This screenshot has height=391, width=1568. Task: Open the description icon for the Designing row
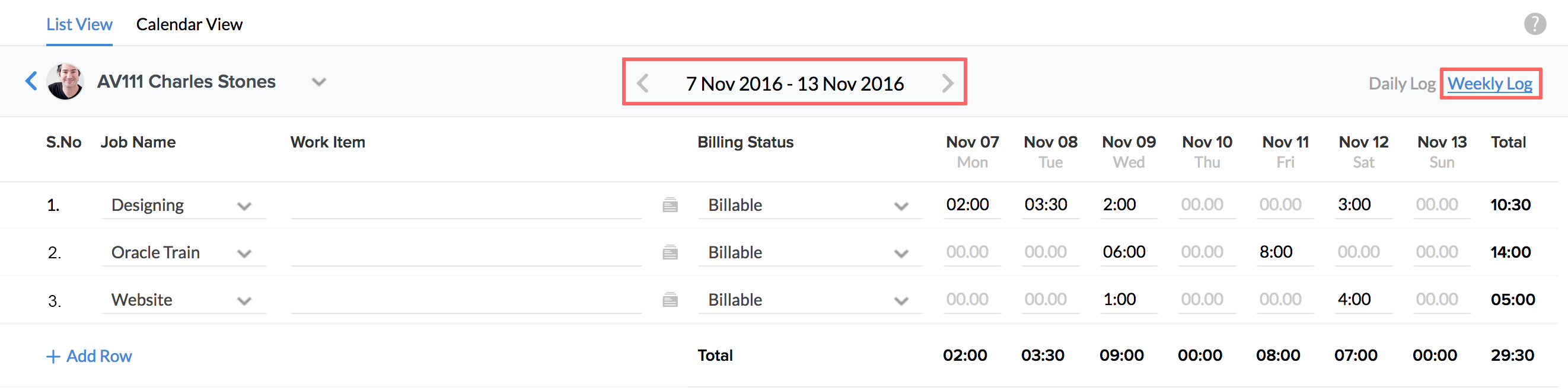[x=670, y=205]
